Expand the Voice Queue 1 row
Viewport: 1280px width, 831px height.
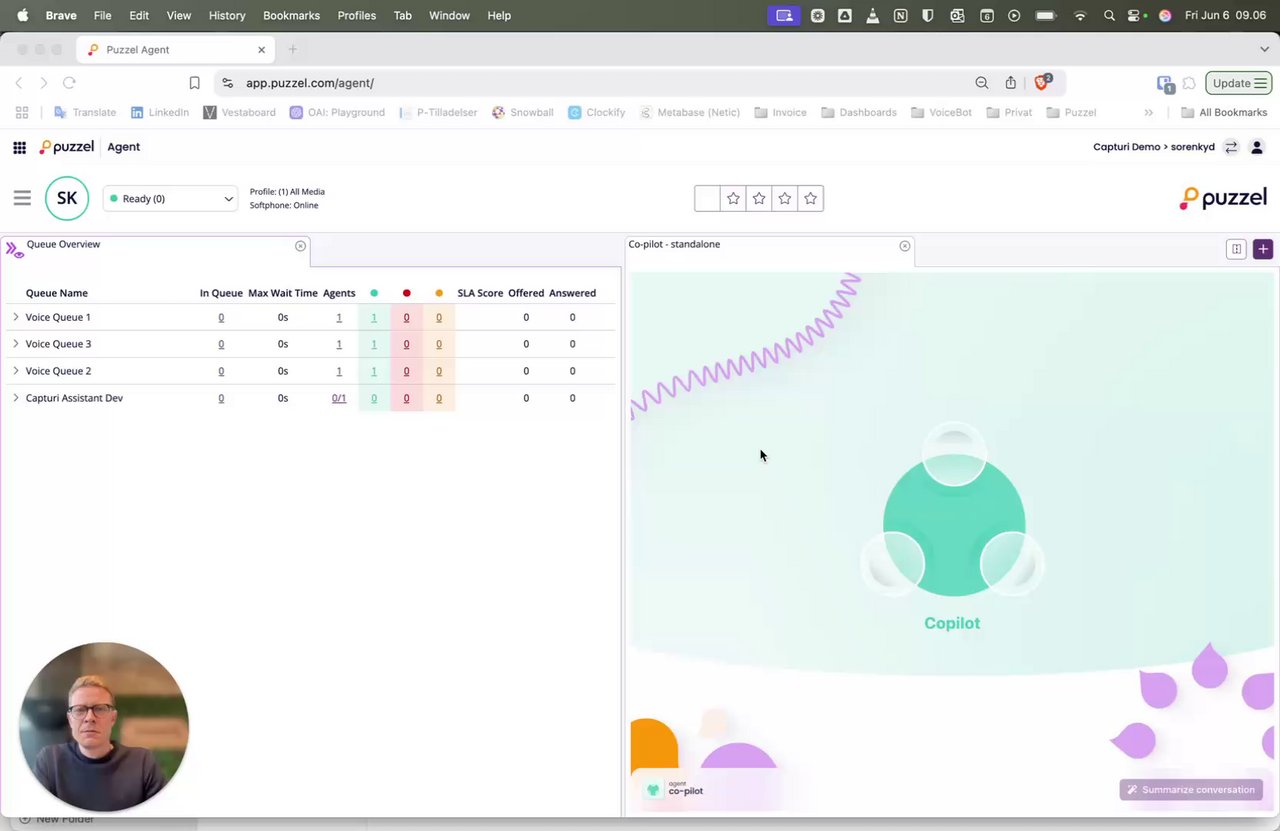[16, 317]
